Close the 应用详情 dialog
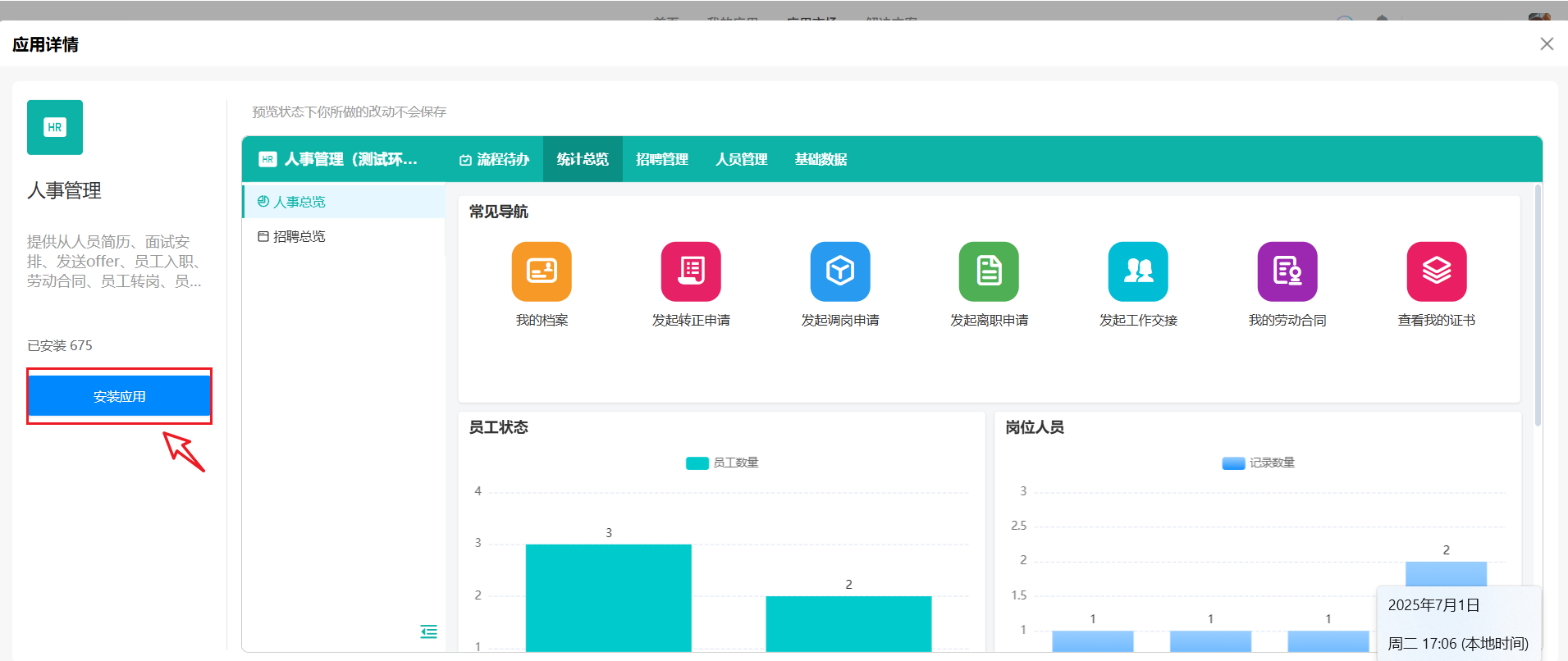Screen dimensions: 1568x661 [x=1547, y=43]
